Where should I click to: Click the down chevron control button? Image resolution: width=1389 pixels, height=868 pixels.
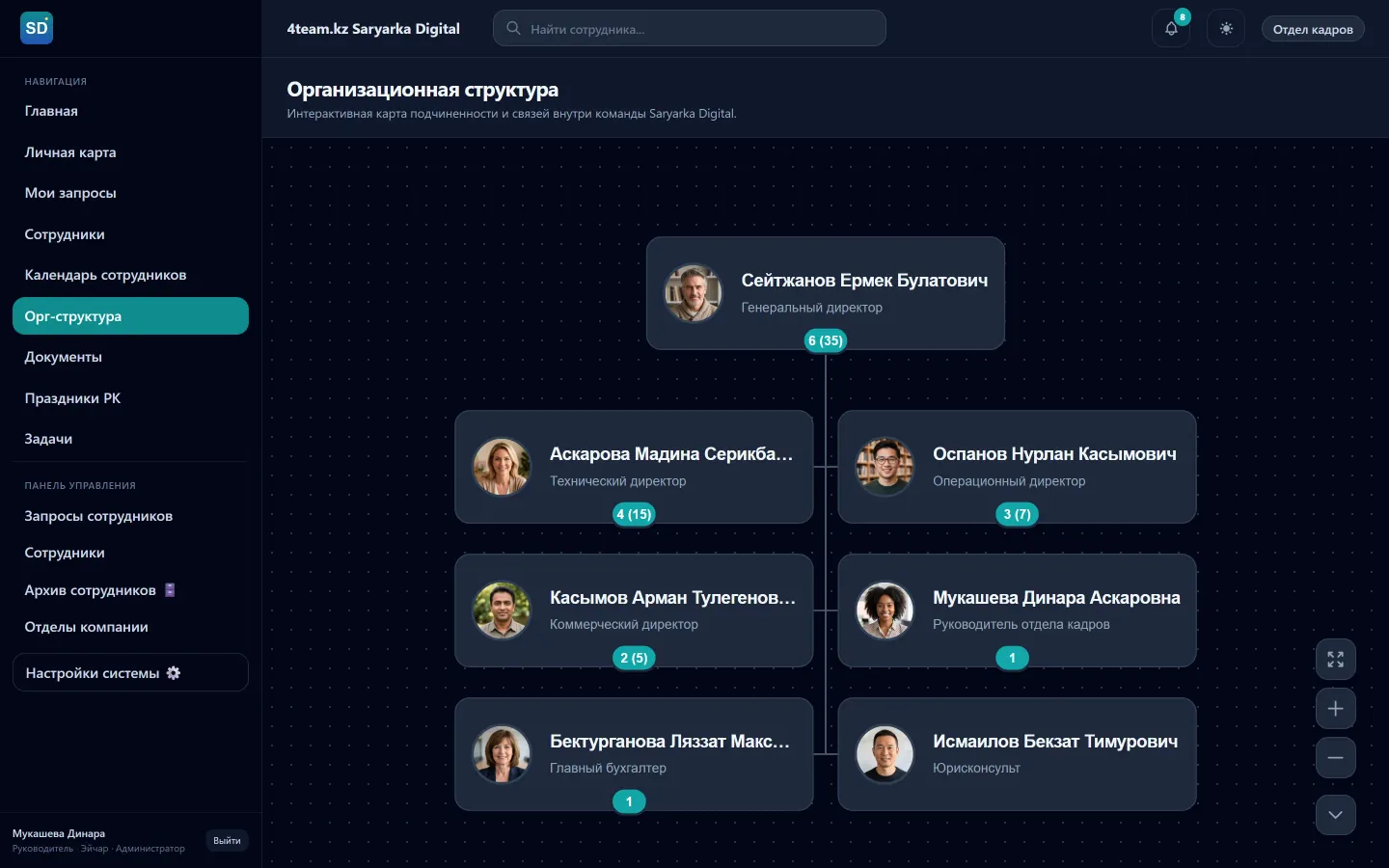(1335, 815)
